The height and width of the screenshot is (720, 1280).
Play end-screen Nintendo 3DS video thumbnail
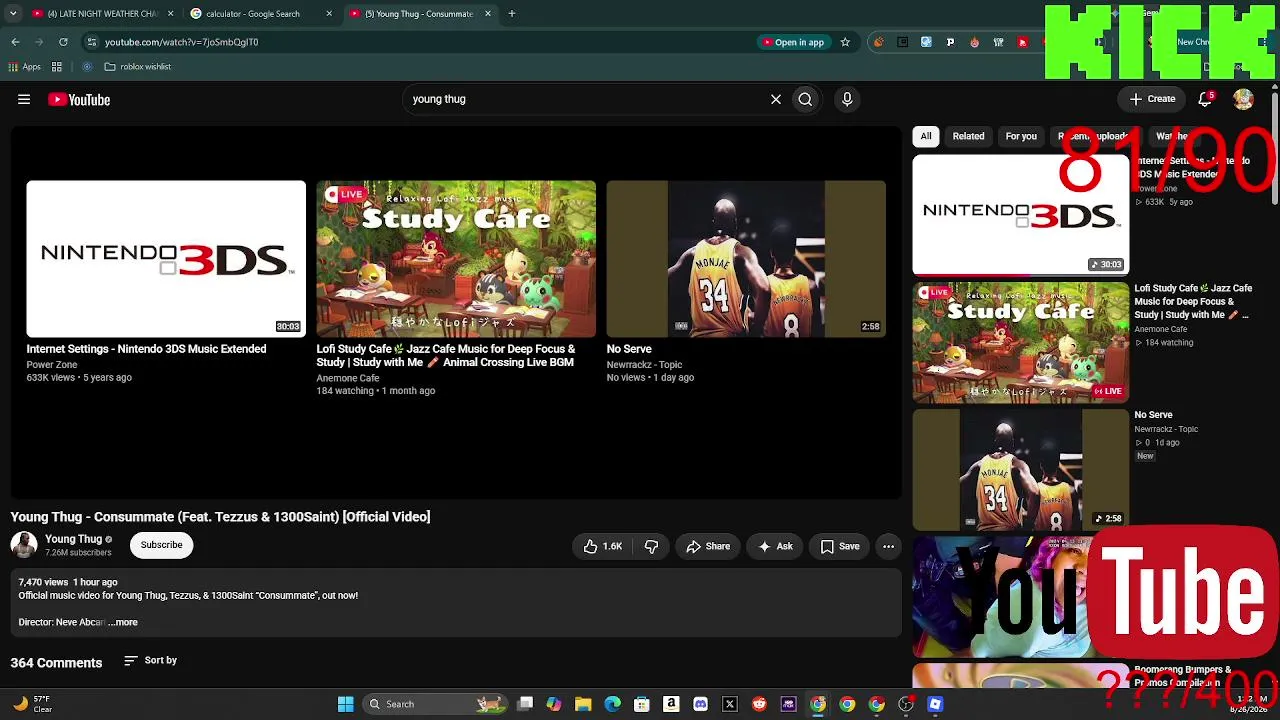(166, 259)
